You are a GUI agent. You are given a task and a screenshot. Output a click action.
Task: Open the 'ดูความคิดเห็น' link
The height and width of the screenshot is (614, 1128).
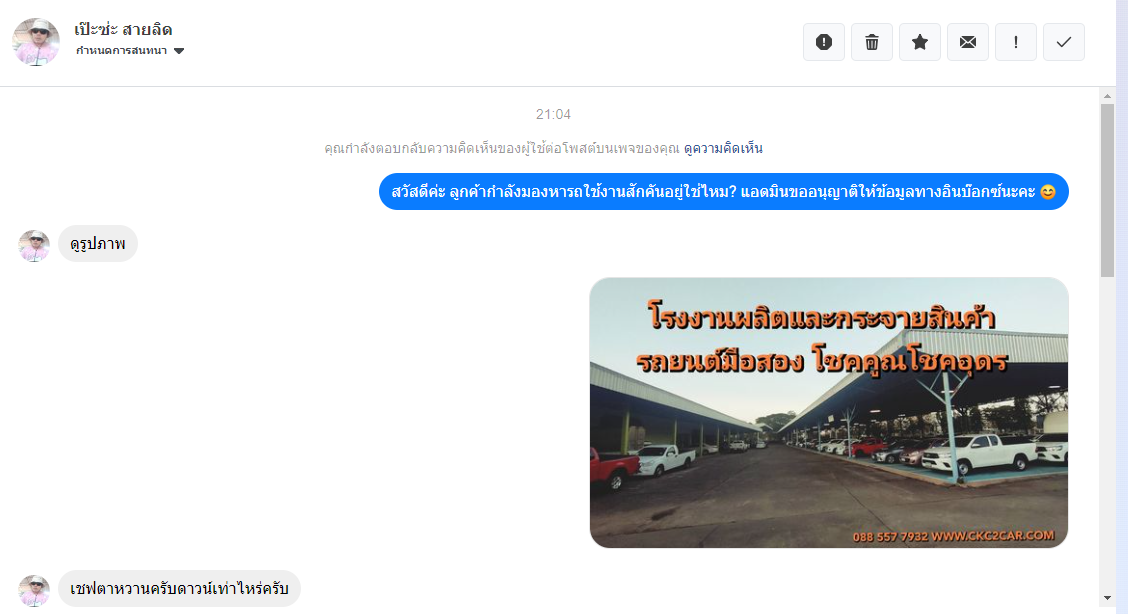(x=723, y=149)
